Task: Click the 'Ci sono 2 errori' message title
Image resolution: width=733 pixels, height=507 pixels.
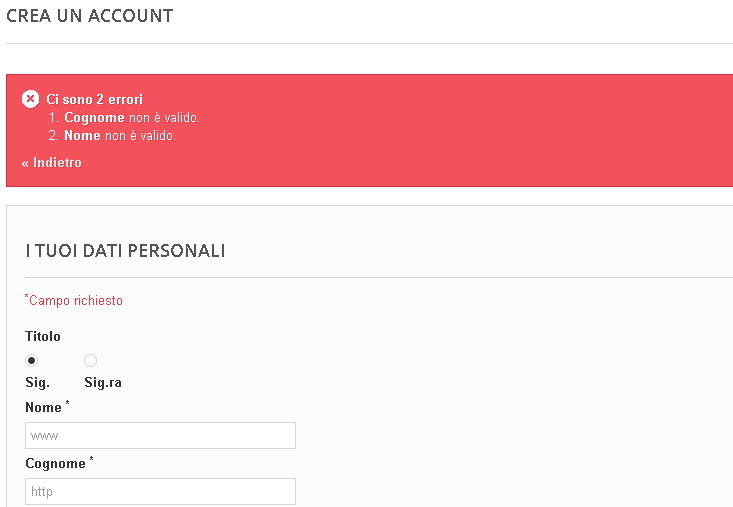Action: click(94, 99)
